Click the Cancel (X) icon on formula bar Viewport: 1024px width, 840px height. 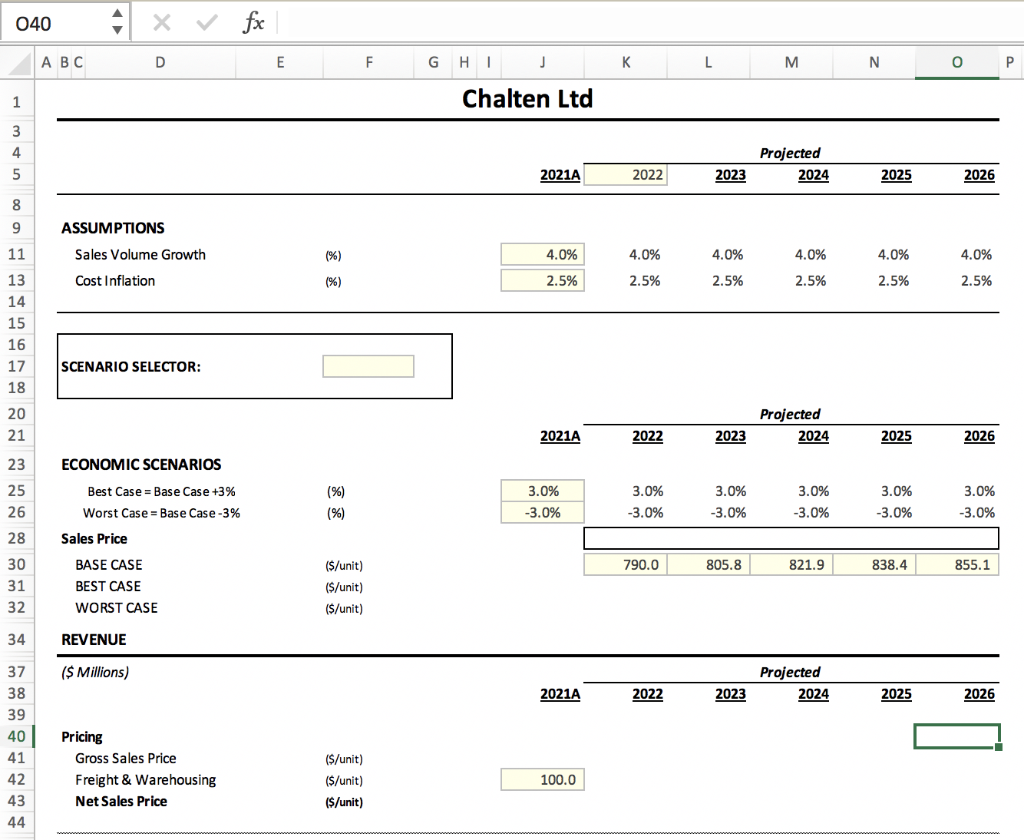click(x=163, y=22)
